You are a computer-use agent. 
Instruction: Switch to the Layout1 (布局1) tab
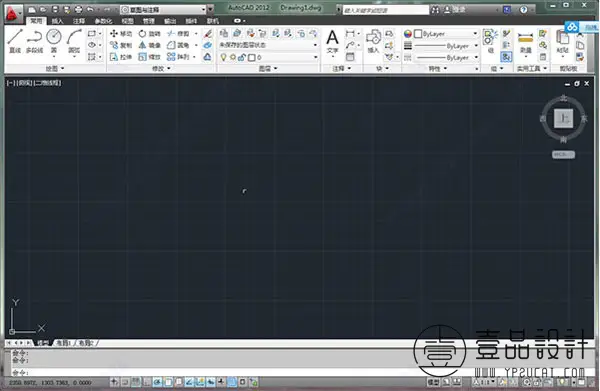click(64, 343)
